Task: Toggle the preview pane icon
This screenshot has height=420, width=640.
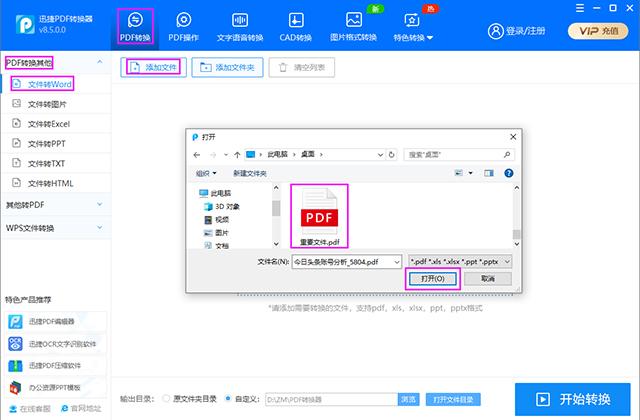Action: pyautogui.click(x=489, y=173)
